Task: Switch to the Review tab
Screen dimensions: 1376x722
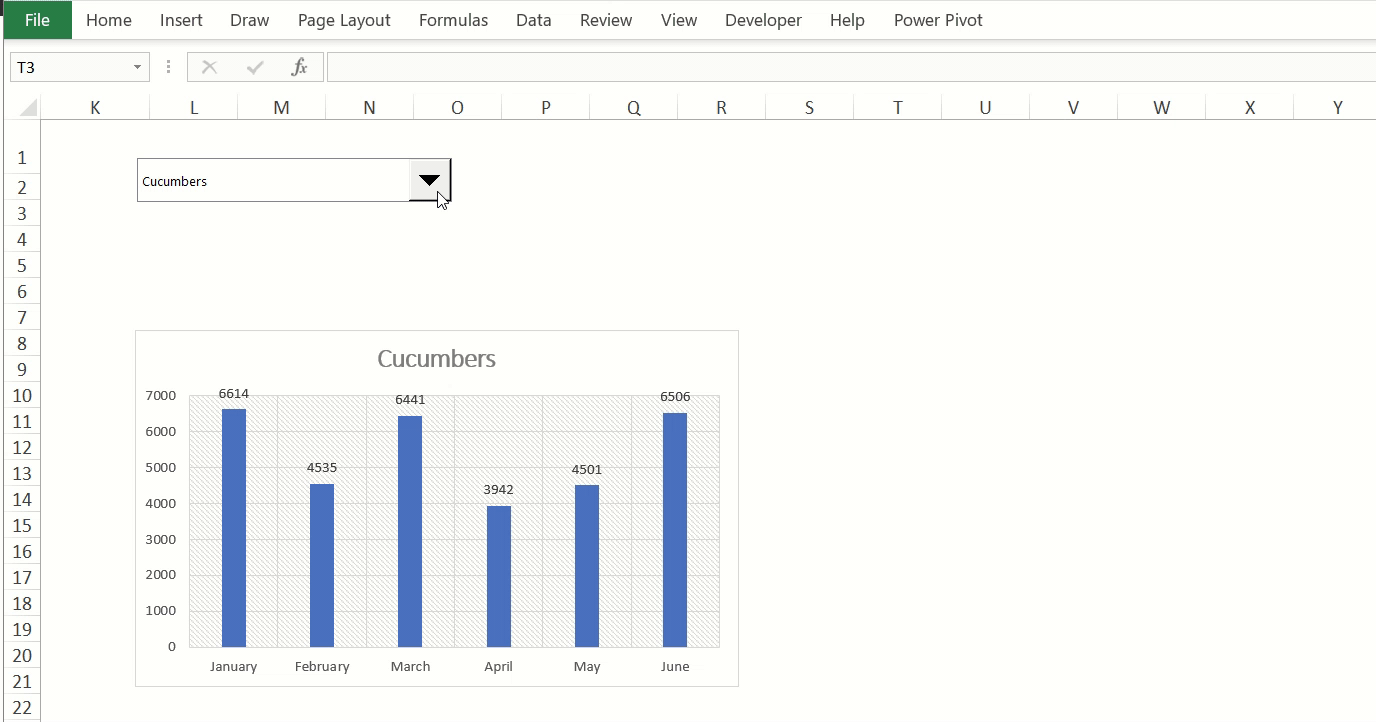Action: [x=606, y=20]
